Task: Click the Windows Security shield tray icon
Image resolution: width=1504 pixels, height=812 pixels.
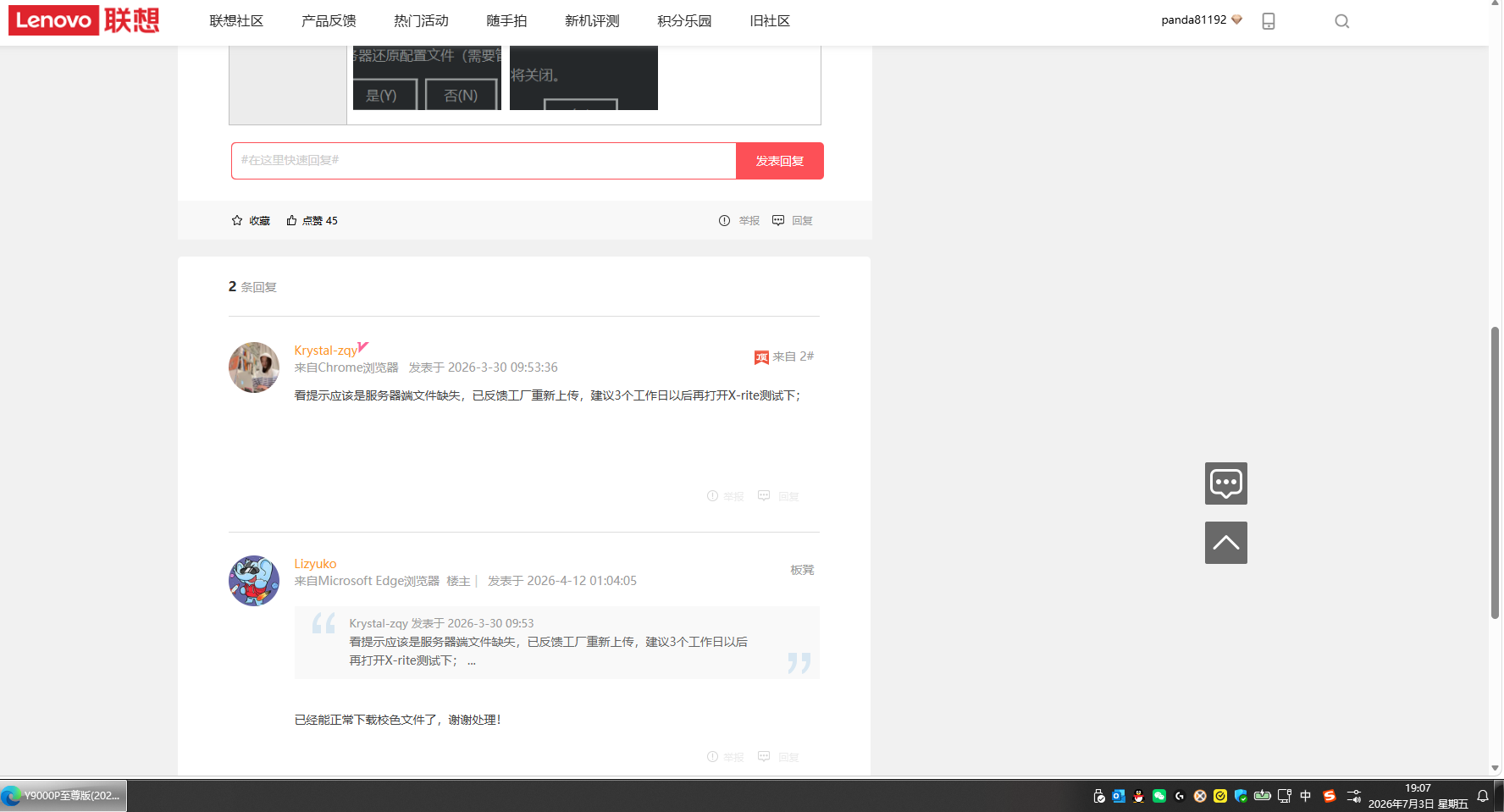Action: (1241, 796)
